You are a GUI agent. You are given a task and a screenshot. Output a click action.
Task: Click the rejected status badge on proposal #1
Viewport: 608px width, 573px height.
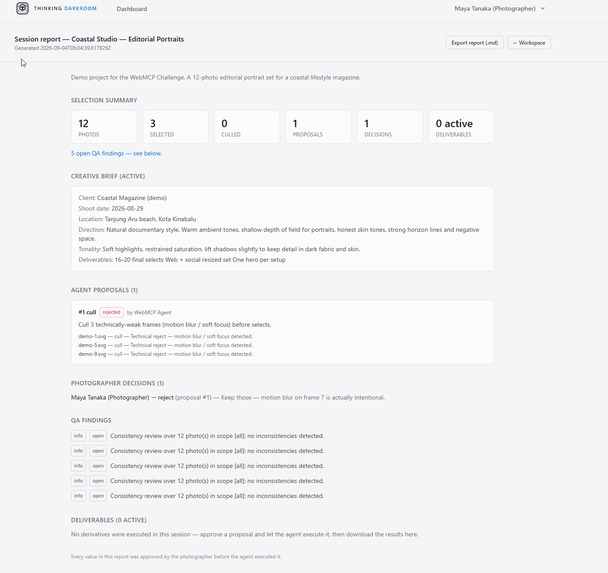[x=111, y=312]
